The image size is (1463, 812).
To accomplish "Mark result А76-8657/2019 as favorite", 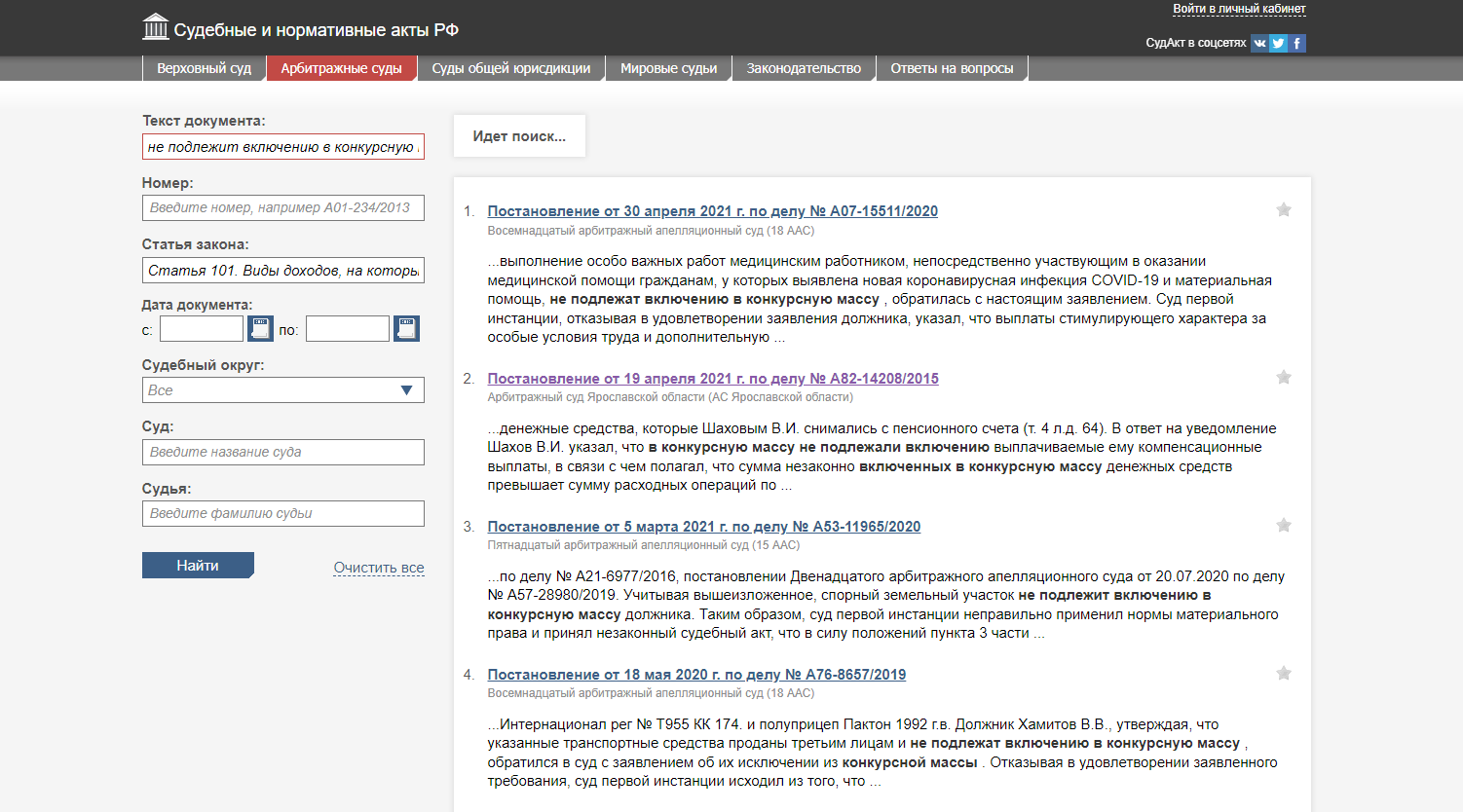I will tap(1284, 674).
